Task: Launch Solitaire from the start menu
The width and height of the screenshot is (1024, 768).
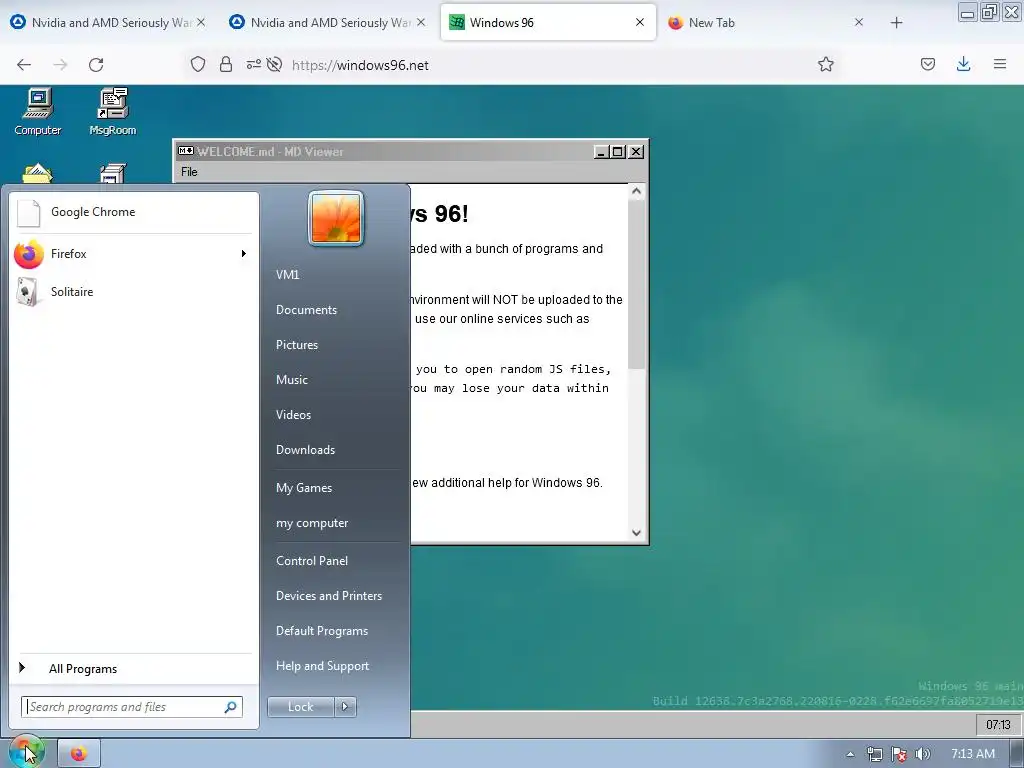Action: 133,291
